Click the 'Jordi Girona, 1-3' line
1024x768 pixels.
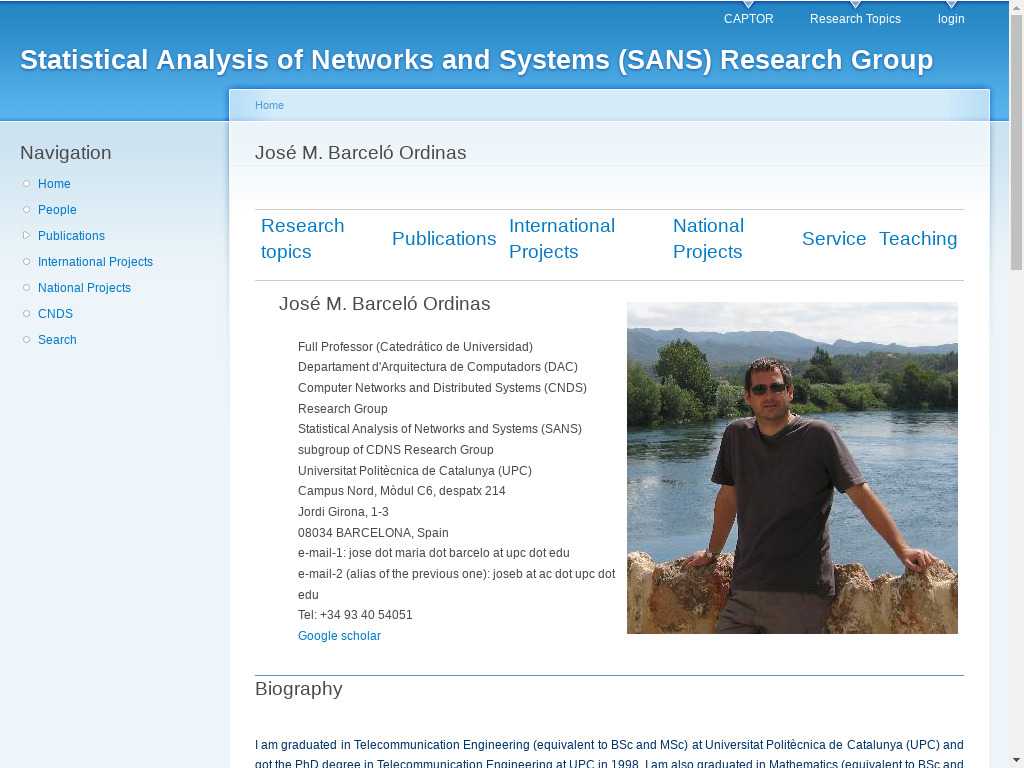(343, 512)
